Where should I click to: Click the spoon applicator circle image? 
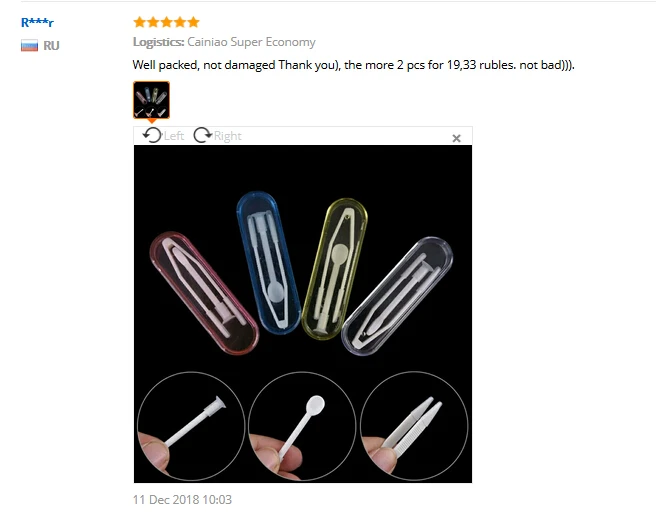click(x=302, y=426)
